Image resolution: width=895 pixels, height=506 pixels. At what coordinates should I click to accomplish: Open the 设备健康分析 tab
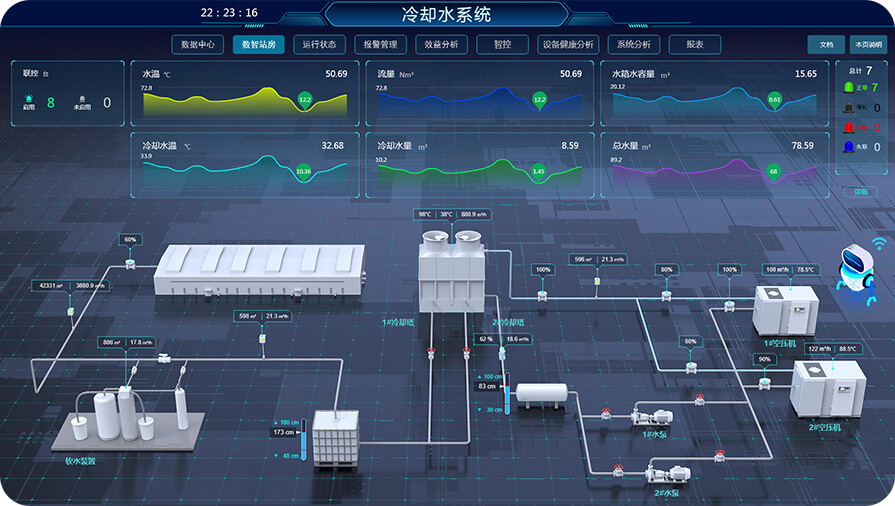tap(567, 45)
